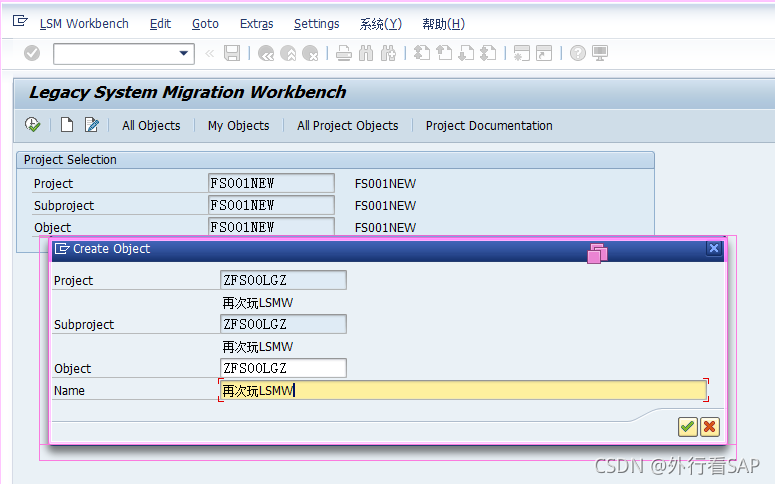This screenshot has width=775, height=484.
Task: Click the Save disk icon
Action: tap(232, 53)
